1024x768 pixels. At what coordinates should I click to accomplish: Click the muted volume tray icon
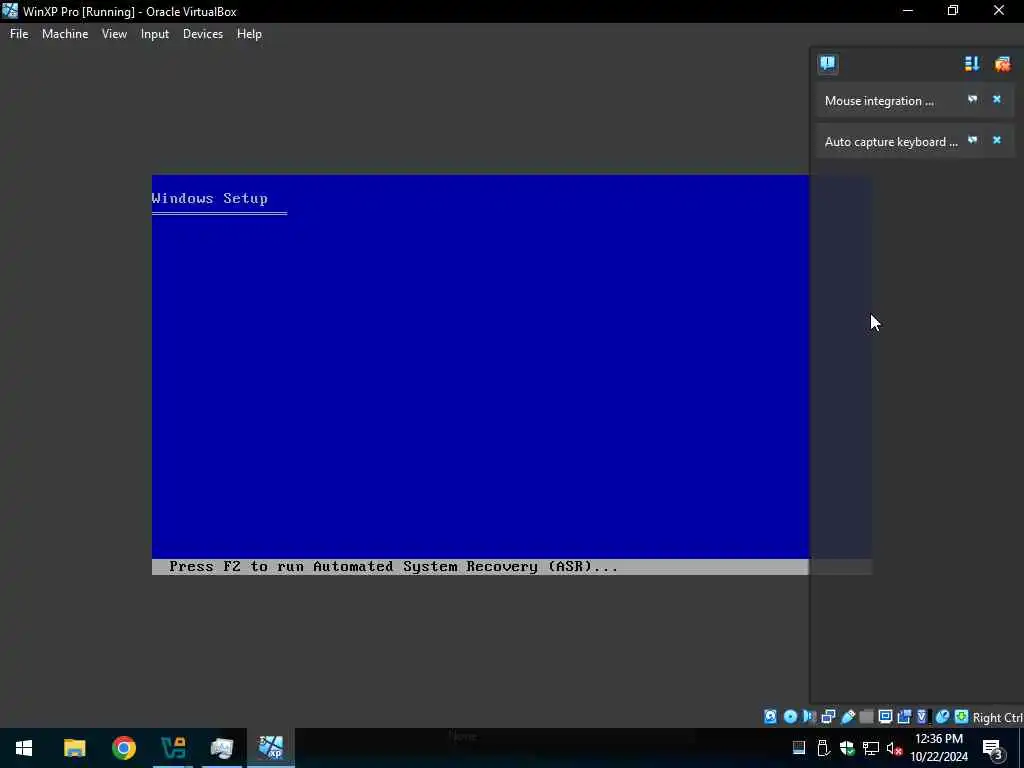click(x=894, y=748)
